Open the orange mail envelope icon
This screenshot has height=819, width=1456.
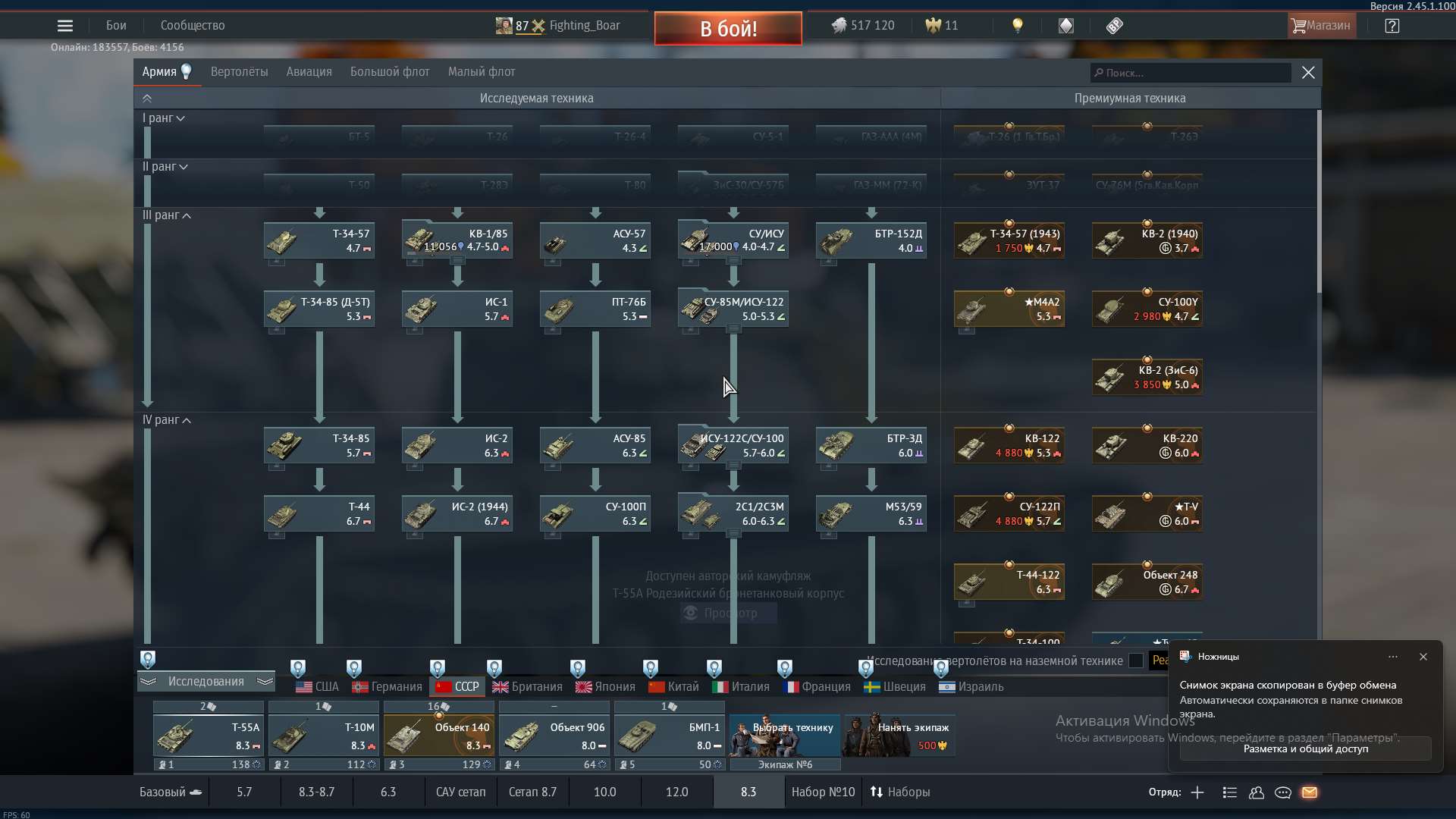[x=1310, y=792]
